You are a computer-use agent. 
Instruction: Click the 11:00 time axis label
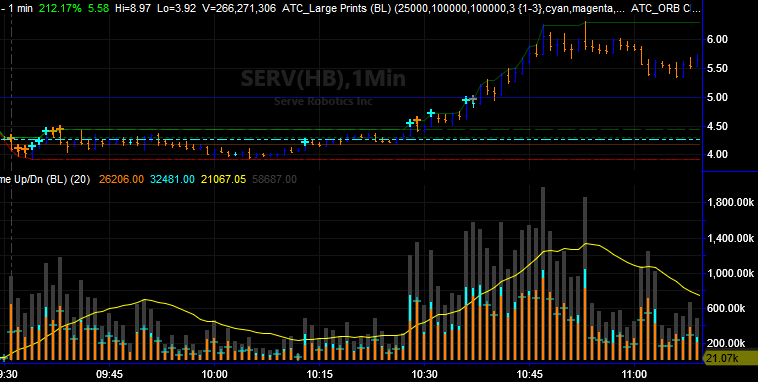click(x=634, y=374)
